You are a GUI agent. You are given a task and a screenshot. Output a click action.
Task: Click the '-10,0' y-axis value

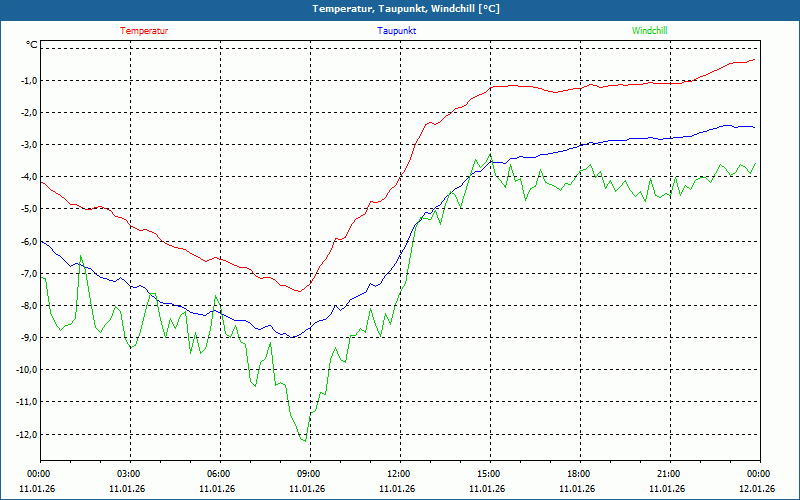(27, 369)
